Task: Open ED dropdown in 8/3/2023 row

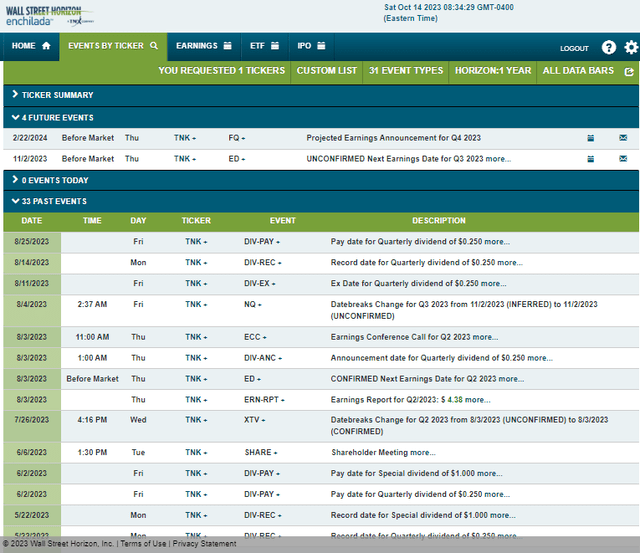Action: [x=252, y=379]
